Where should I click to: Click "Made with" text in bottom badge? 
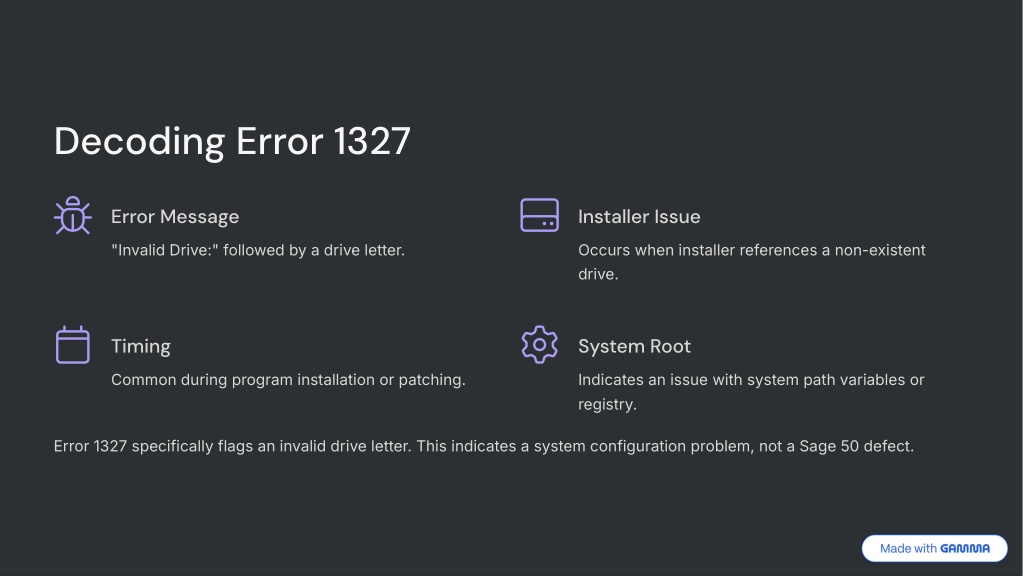(x=908, y=549)
